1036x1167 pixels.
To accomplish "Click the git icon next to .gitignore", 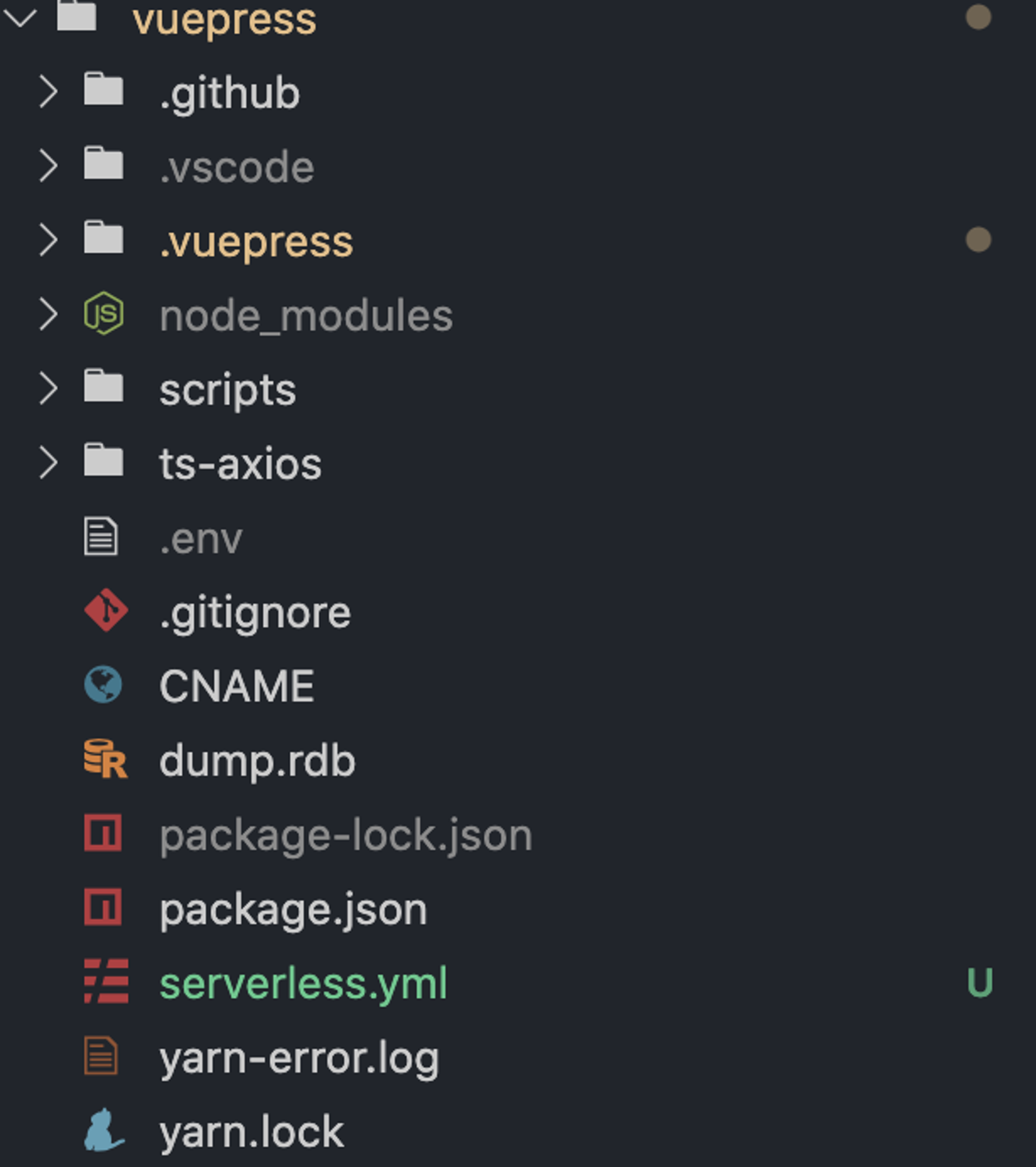I will 106,610.
